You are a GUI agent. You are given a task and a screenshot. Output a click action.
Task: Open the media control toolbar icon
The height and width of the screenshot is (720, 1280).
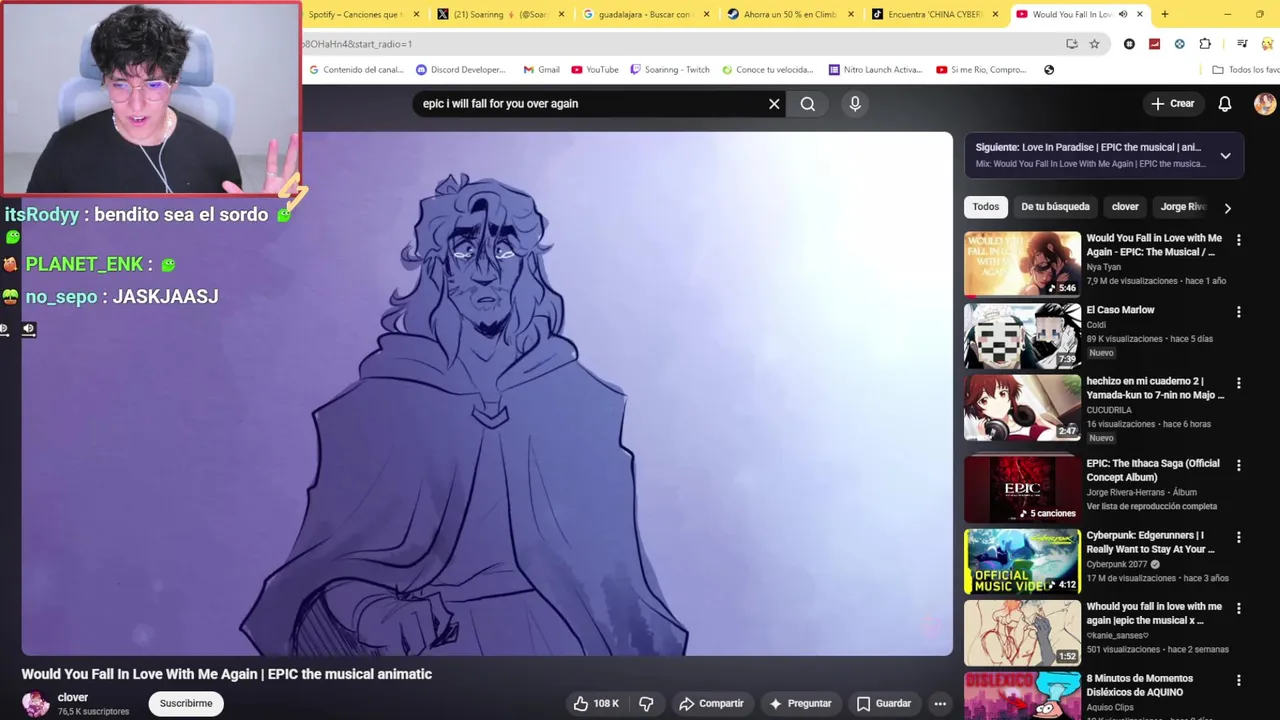(x=1242, y=44)
